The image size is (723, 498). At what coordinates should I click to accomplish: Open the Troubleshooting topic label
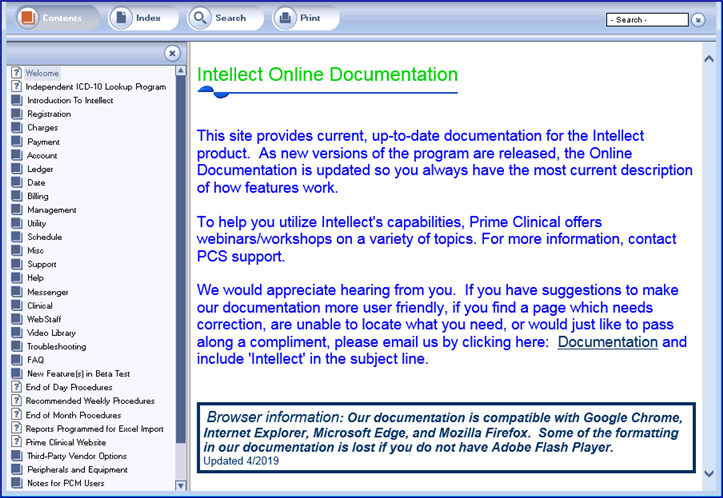[x=56, y=346]
